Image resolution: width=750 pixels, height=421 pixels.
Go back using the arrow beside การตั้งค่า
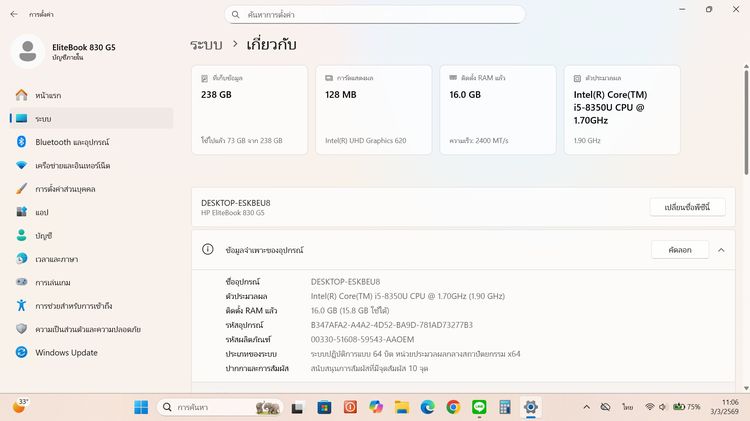pos(14,14)
